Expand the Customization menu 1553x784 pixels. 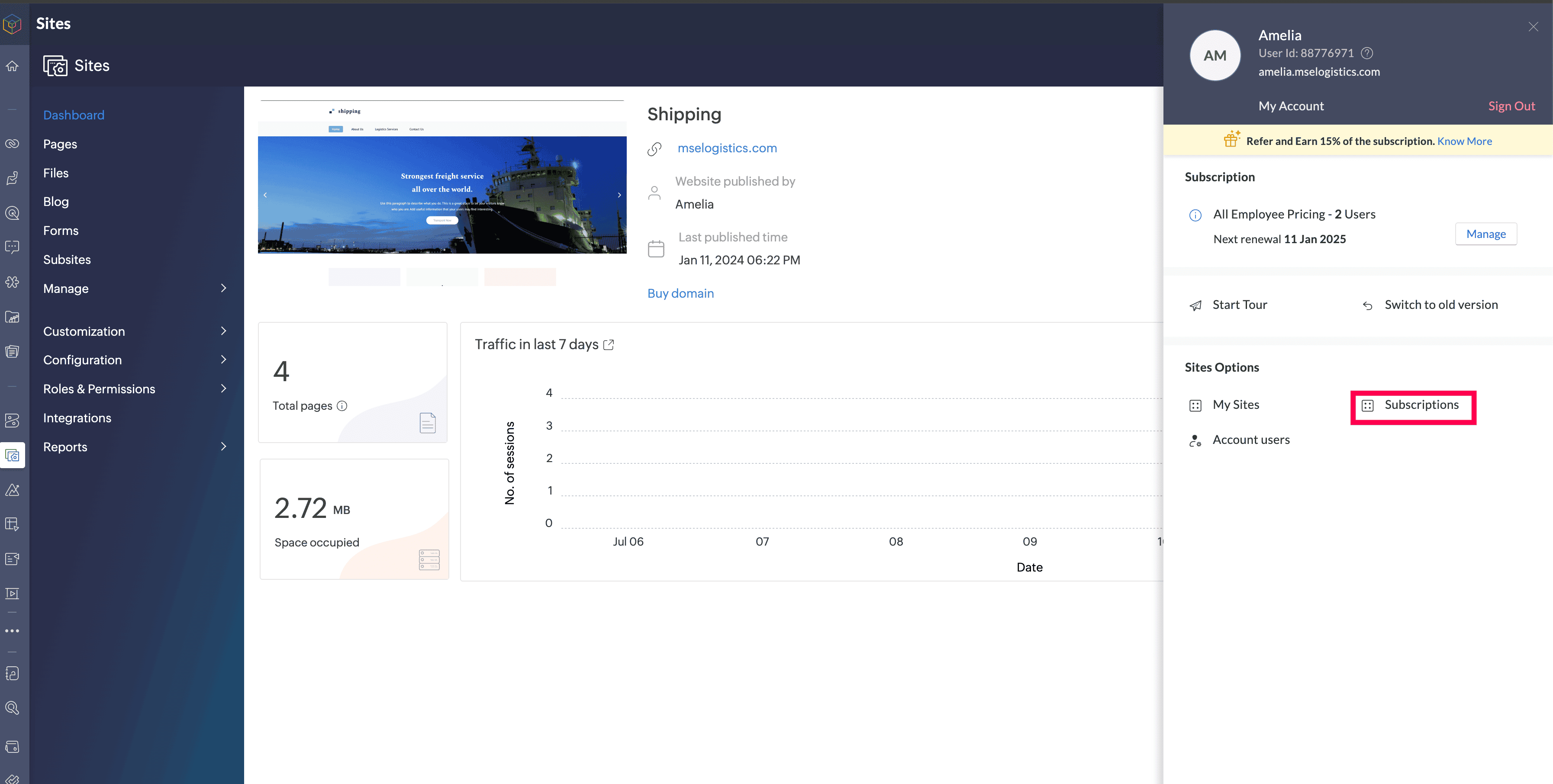[x=224, y=331]
